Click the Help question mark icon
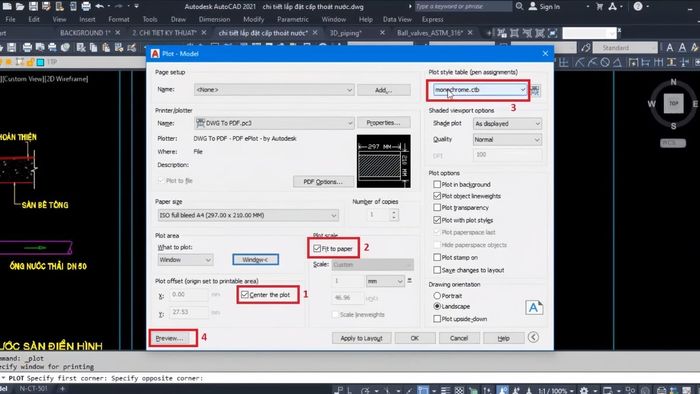Screen dimensions: 700x394 coord(638,6)
